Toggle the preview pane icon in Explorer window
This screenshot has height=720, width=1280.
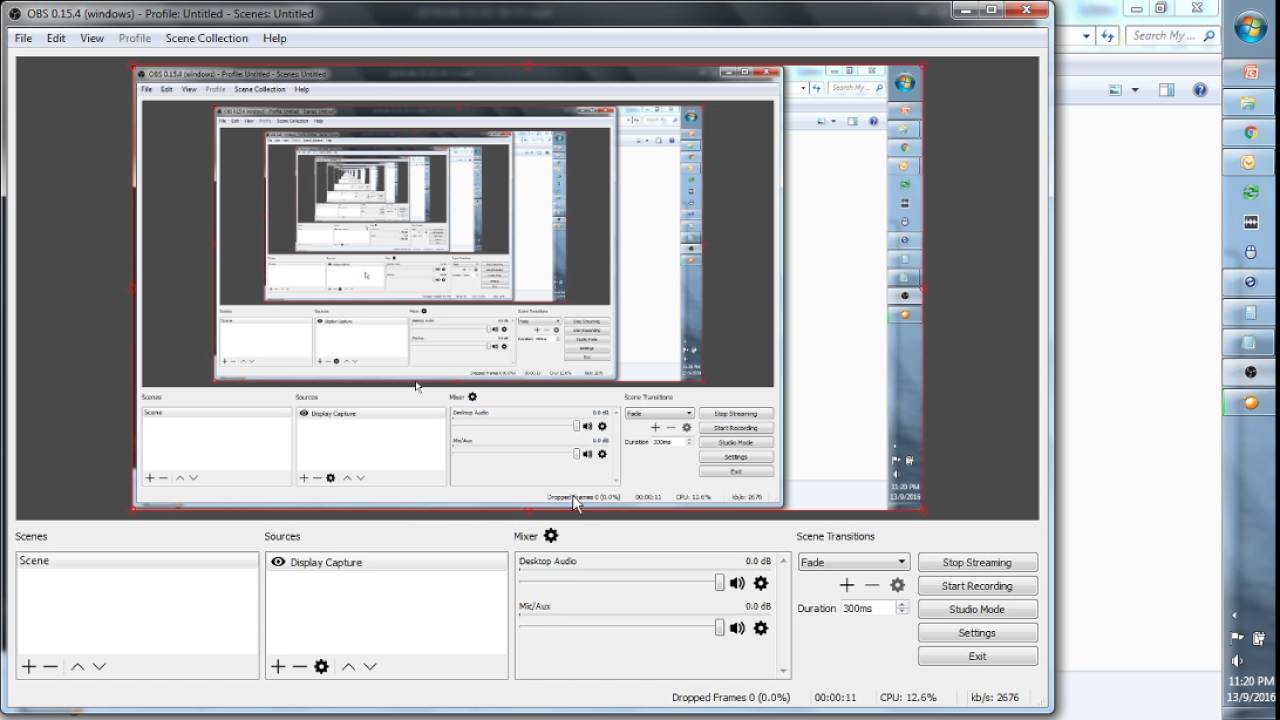[1166, 90]
